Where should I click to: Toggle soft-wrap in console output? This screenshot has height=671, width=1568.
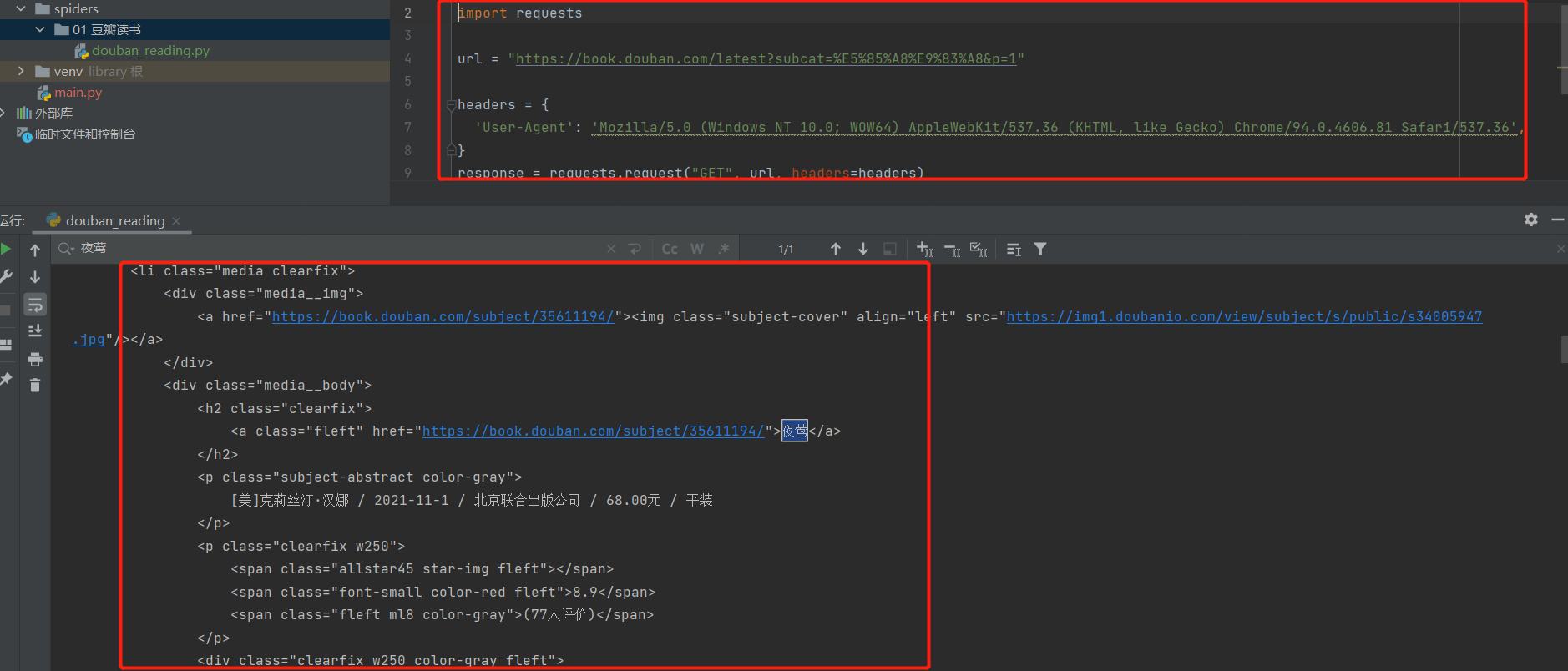35,305
